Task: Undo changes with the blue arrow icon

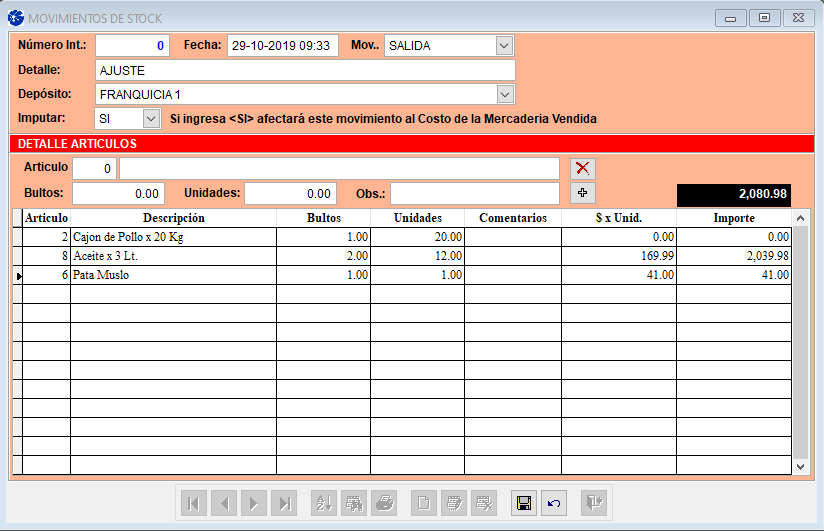Action: [554, 504]
